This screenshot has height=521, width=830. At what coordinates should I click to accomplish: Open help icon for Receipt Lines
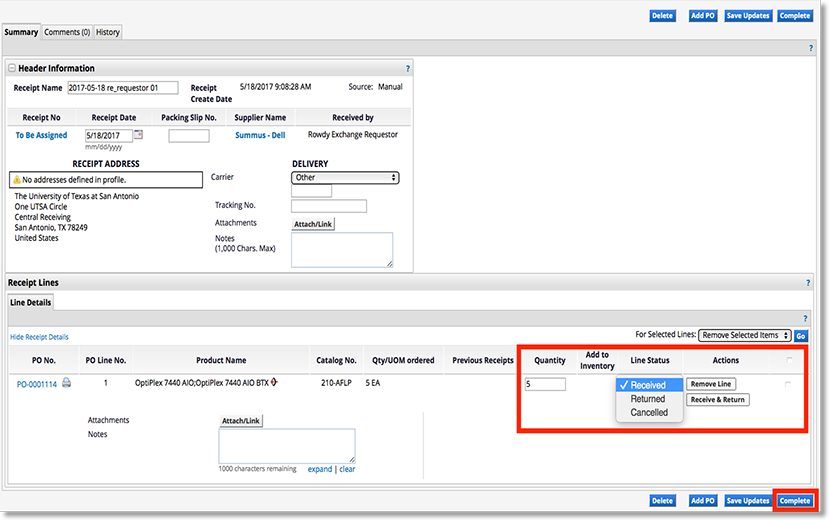point(808,283)
